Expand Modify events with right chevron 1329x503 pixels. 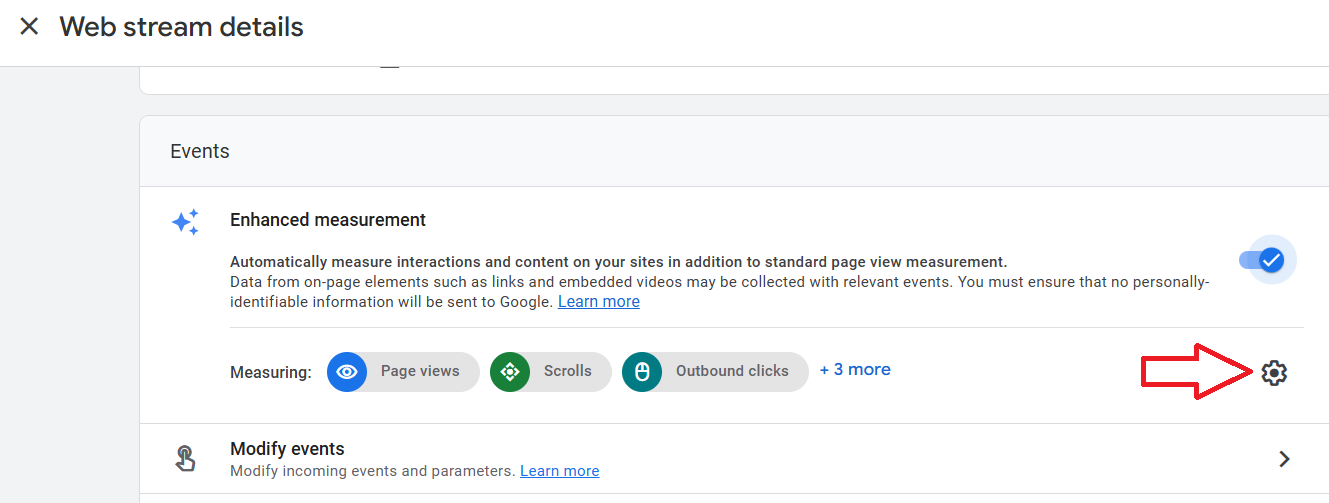click(1284, 459)
